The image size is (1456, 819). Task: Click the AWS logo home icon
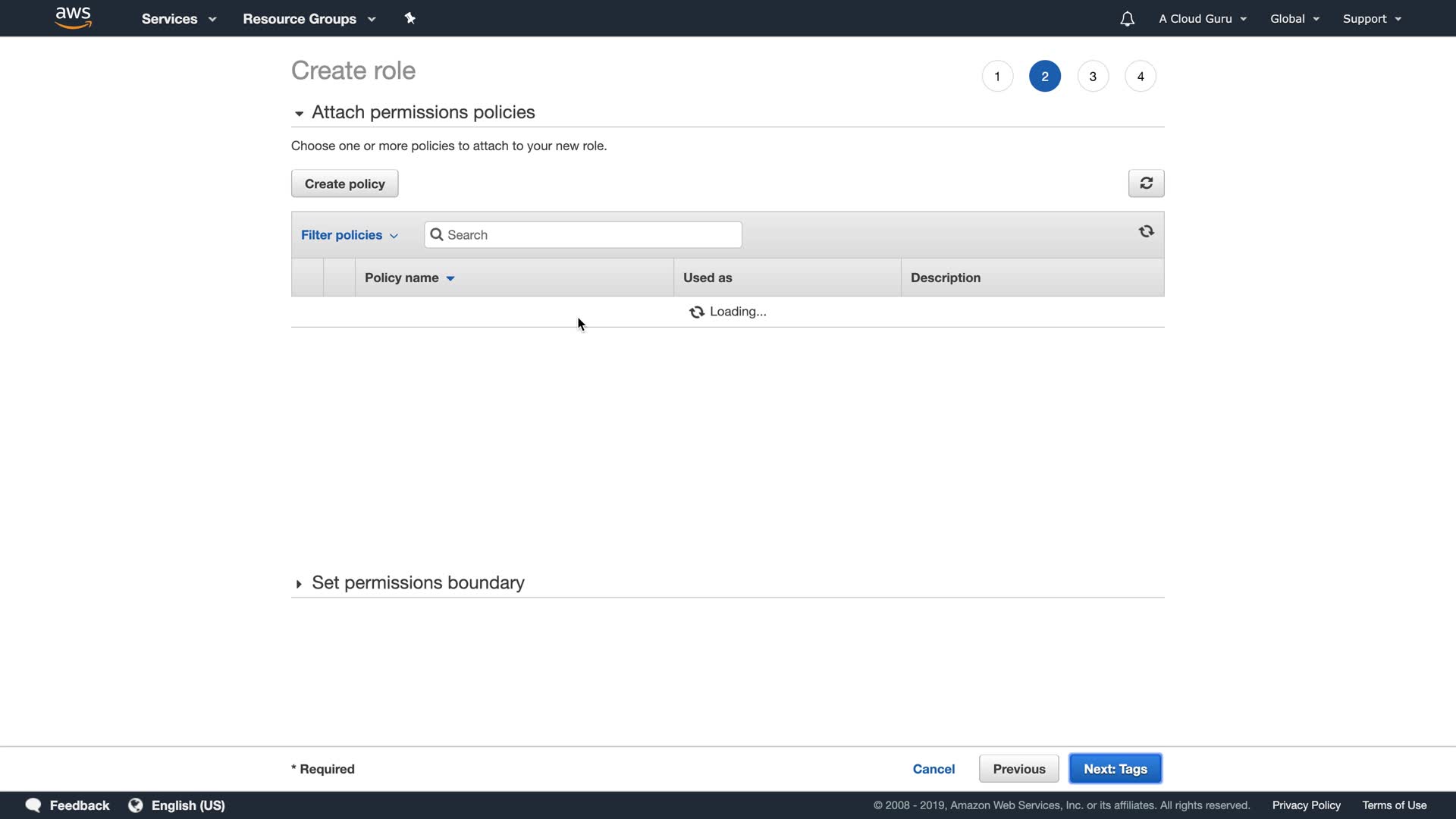point(74,17)
